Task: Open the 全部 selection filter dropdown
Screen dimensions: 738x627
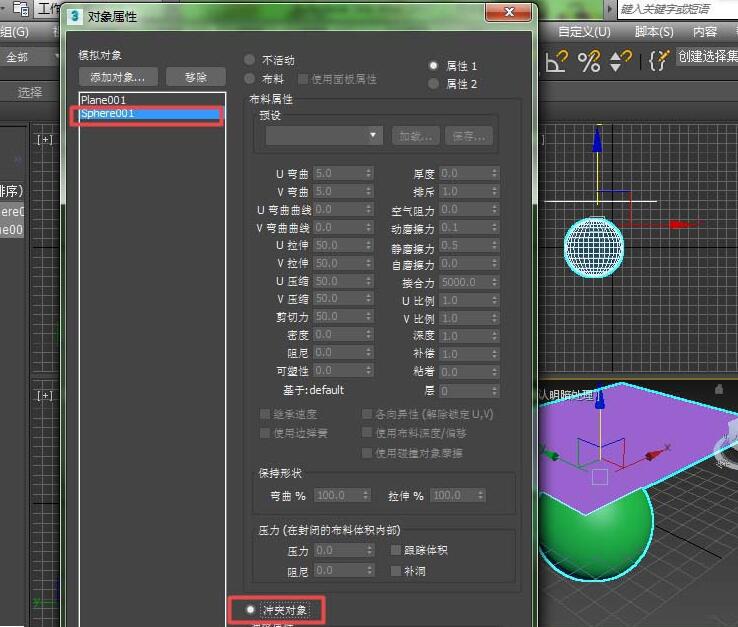Action: (30, 57)
